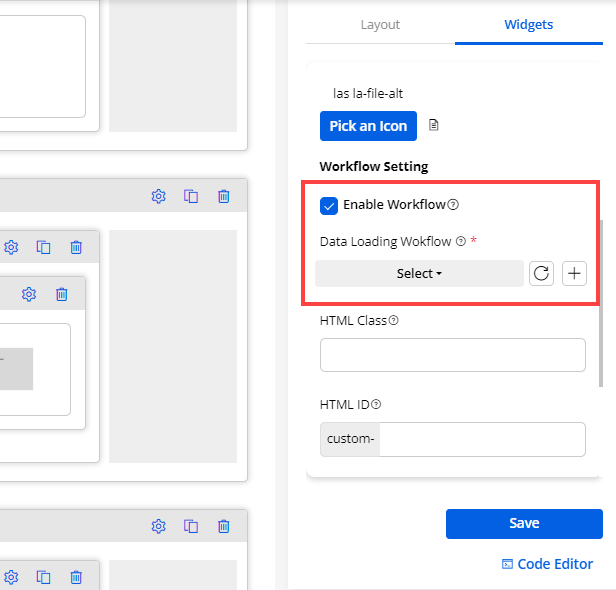Click the file icon preview beside Pick an Icon
The height and width of the screenshot is (590, 616).
coord(434,126)
